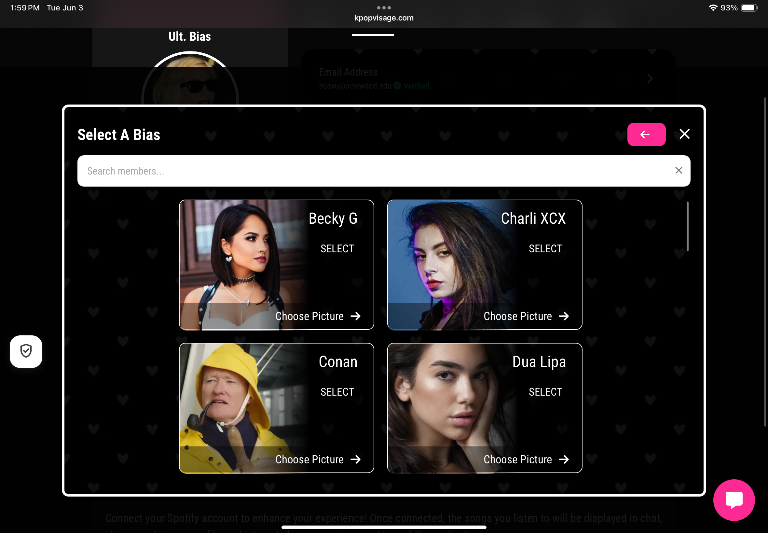Select Becky G as bias

point(337,248)
